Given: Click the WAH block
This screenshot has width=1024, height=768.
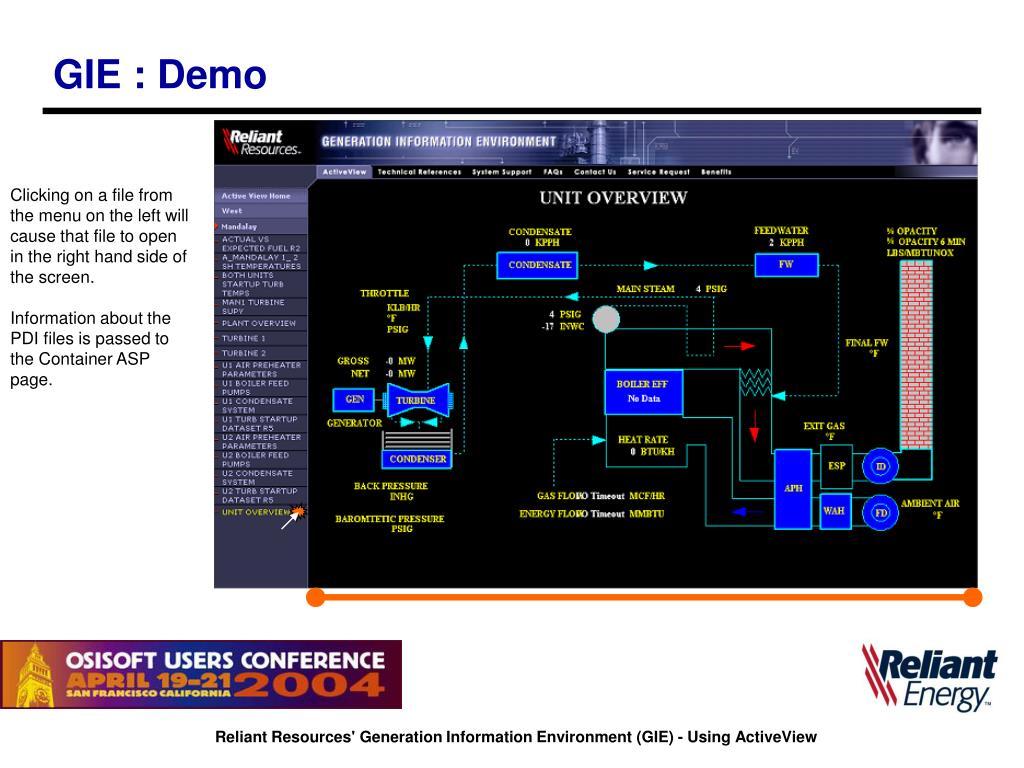Looking at the screenshot, I should tap(835, 511).
